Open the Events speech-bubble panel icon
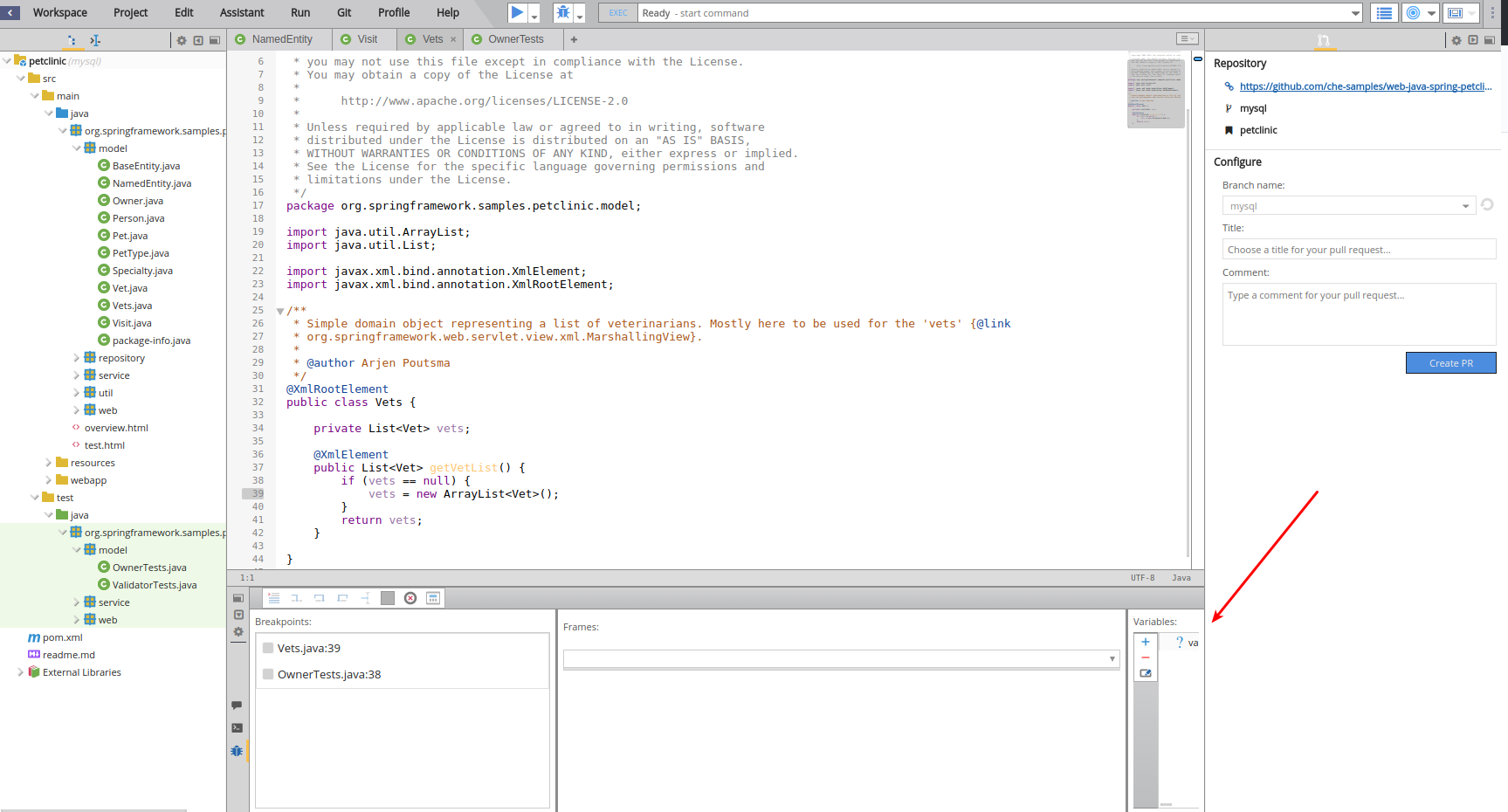The height and width of the screenshot is (812, 1508). (x=238, y=705)
